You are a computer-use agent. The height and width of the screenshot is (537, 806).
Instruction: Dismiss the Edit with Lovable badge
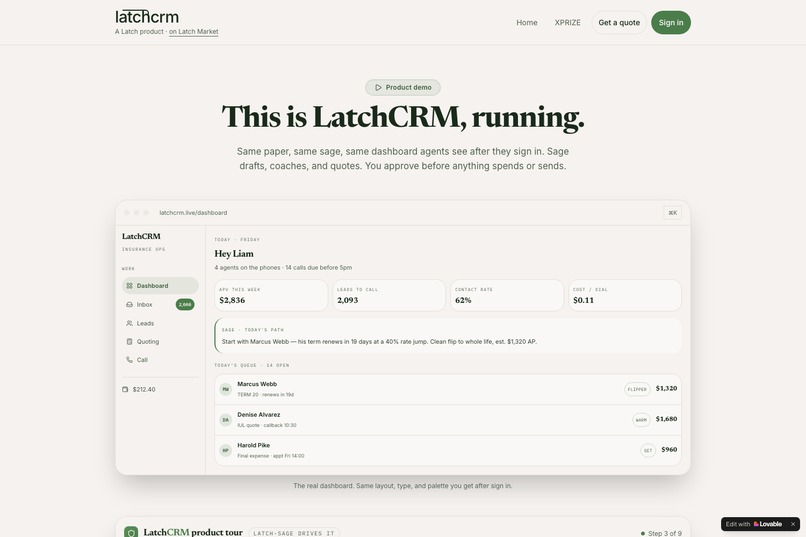tap(793, 524)
